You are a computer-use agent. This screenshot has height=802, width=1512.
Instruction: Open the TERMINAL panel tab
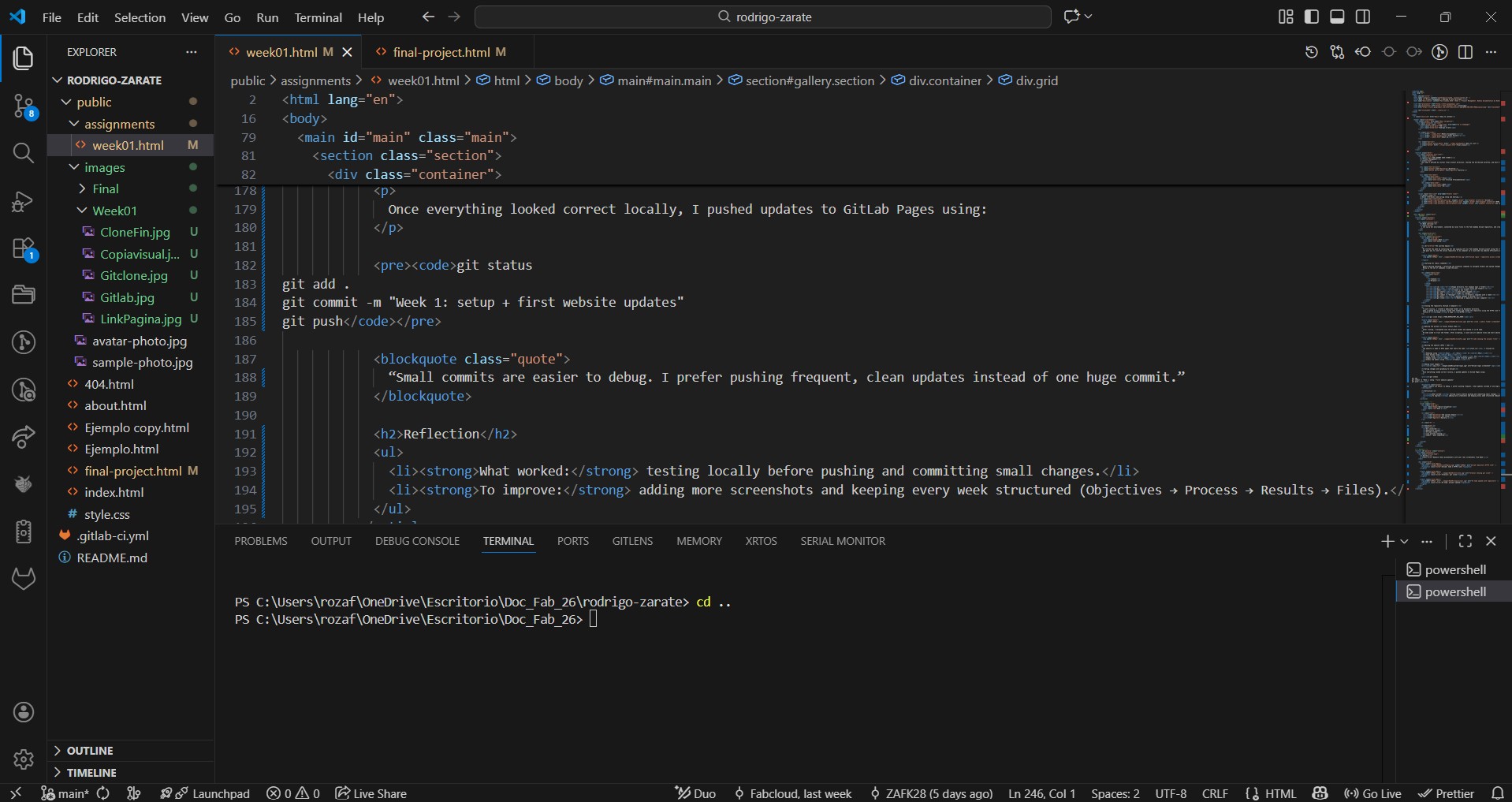coord(508,541)
